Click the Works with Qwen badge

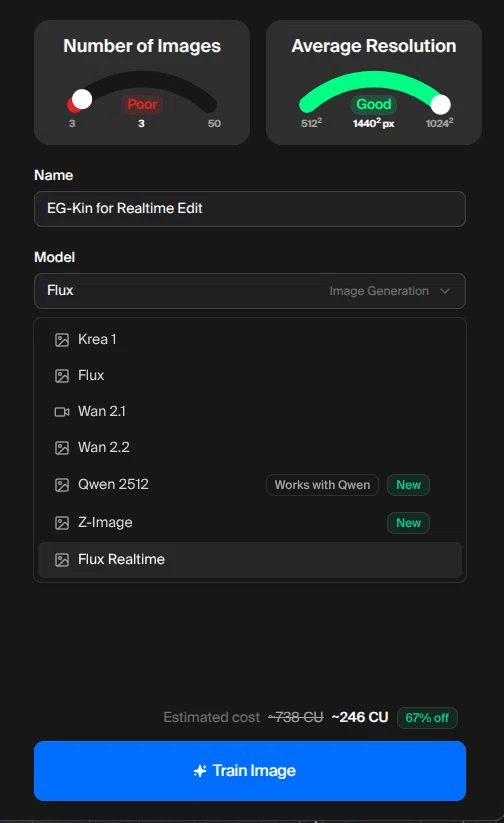point(322,485)
